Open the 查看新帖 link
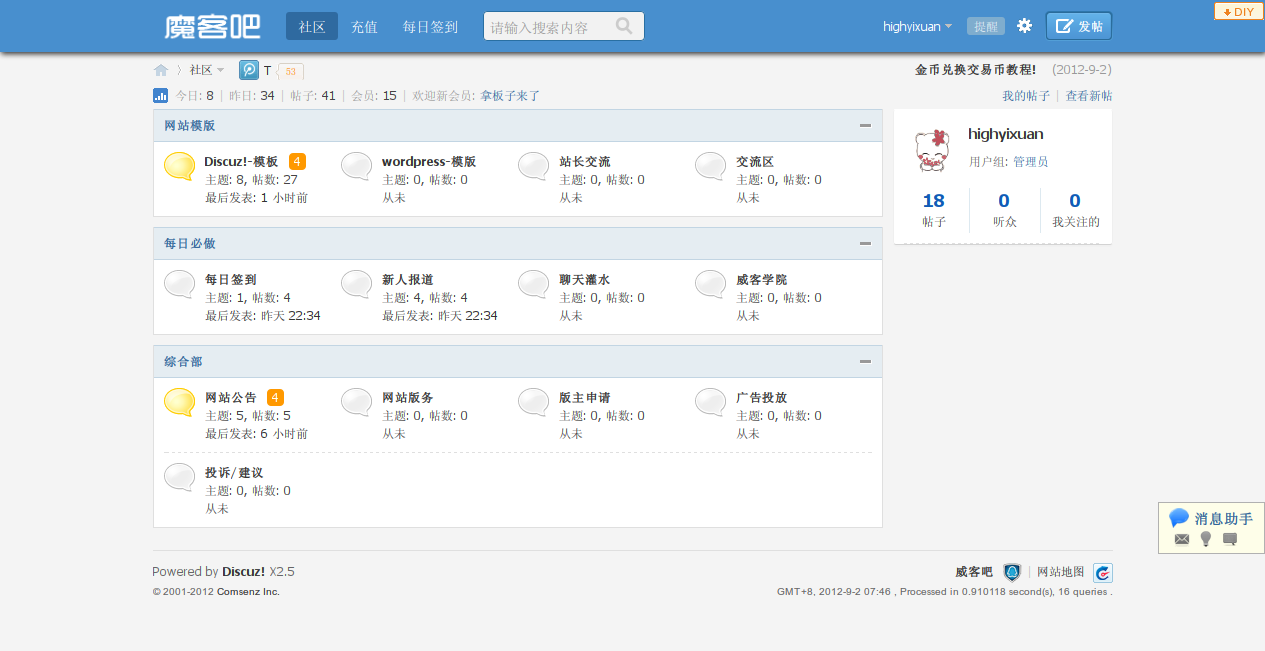1265x651 pixels. pos(1088,96)
